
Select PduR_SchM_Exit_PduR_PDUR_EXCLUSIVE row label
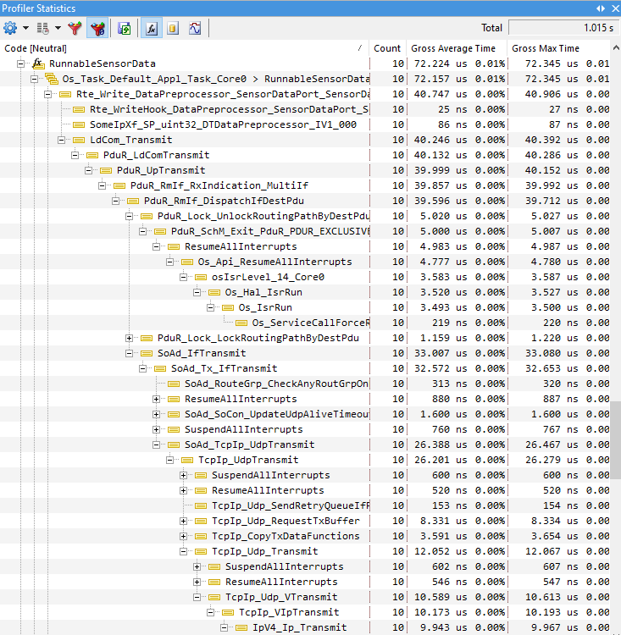(x=270, y=232)
